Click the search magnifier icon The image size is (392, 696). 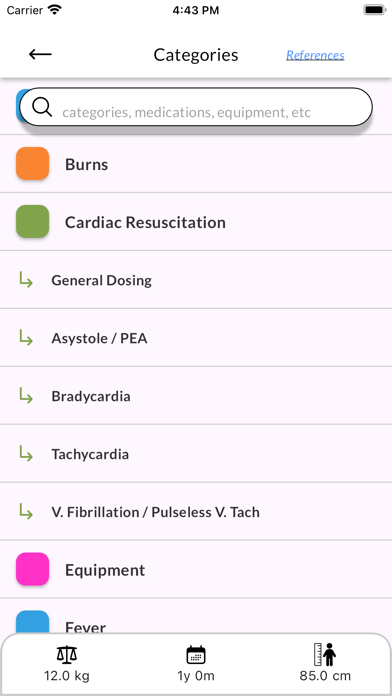coord(42,107)
